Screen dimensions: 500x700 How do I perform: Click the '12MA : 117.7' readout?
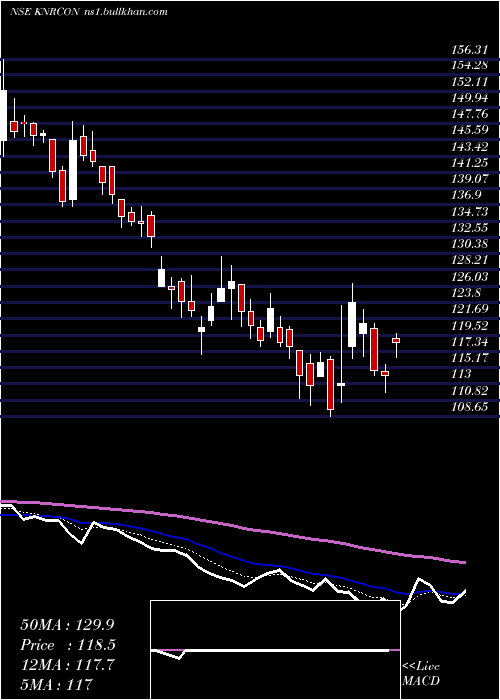[67, 665]
